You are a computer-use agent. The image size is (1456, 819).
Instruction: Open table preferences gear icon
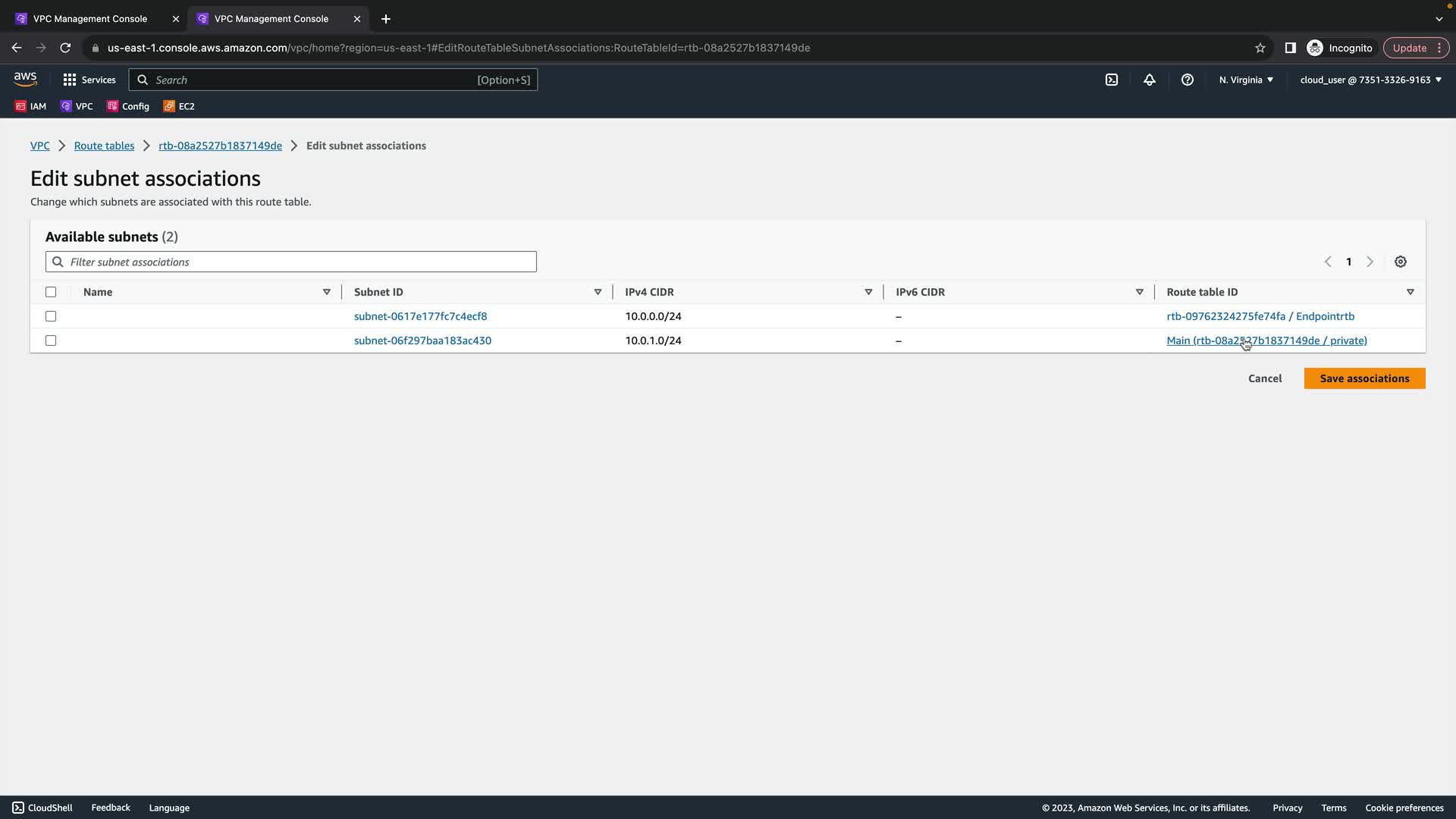(x=1401, y=262)
